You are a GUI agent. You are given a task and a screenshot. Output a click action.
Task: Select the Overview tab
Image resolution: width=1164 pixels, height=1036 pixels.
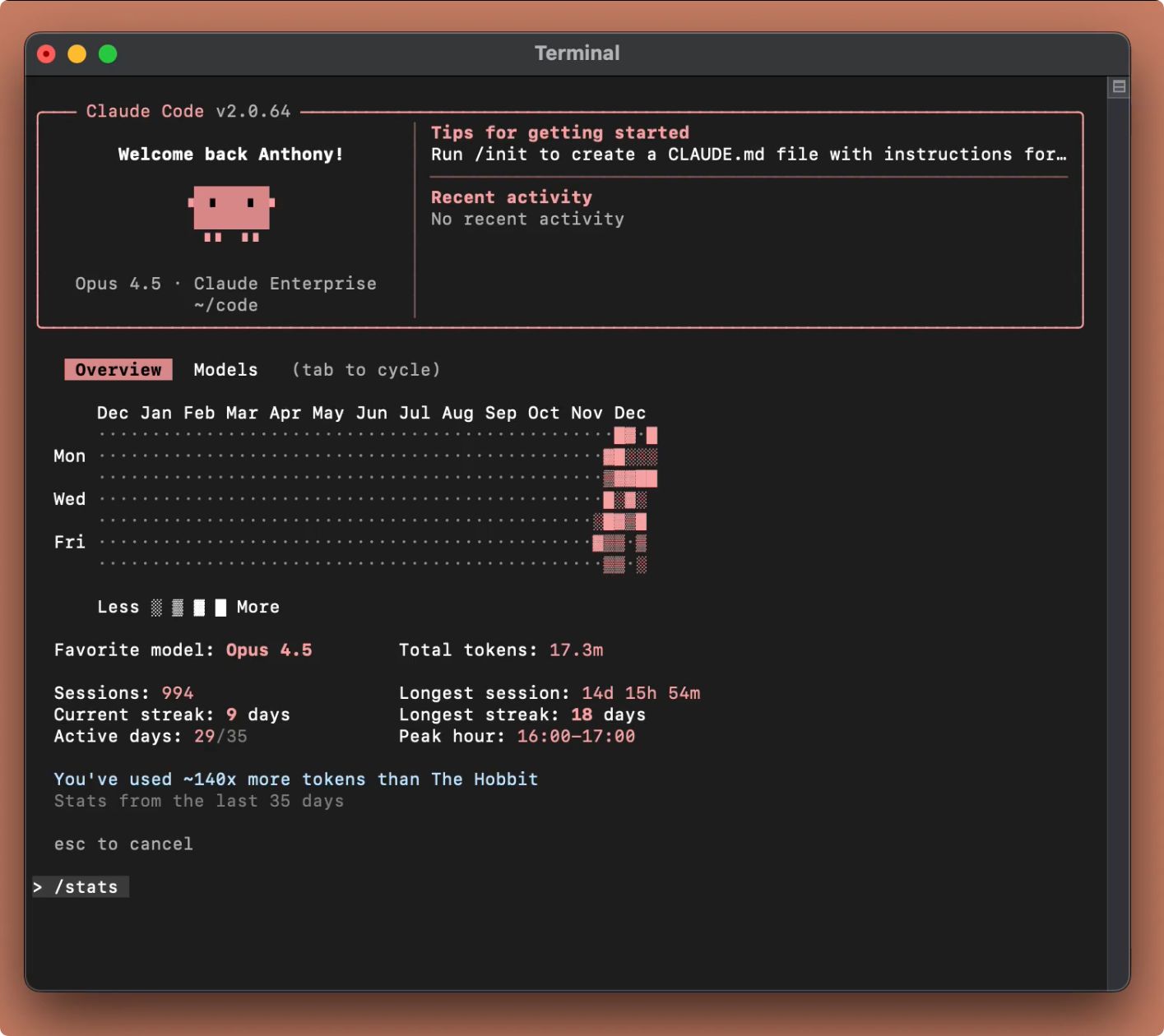coord(118,370)
